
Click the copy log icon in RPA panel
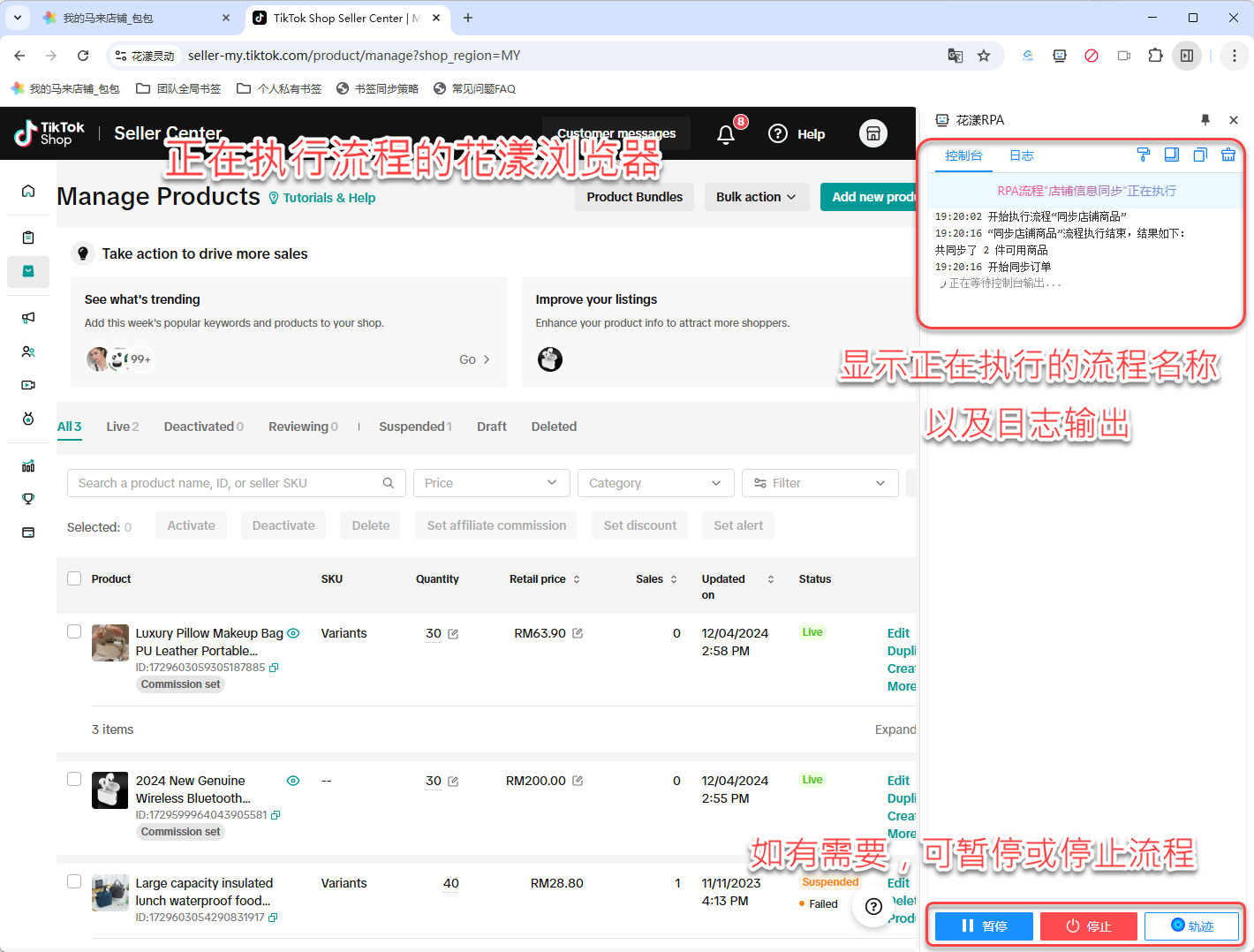point(1200,155)
